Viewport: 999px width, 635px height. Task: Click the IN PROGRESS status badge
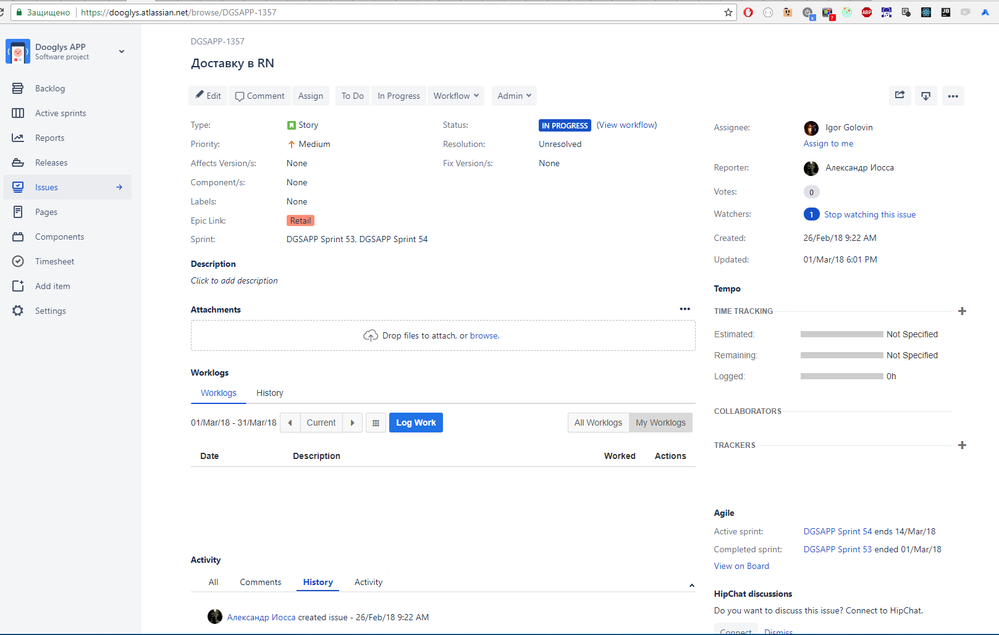click(x=564, y=125)
